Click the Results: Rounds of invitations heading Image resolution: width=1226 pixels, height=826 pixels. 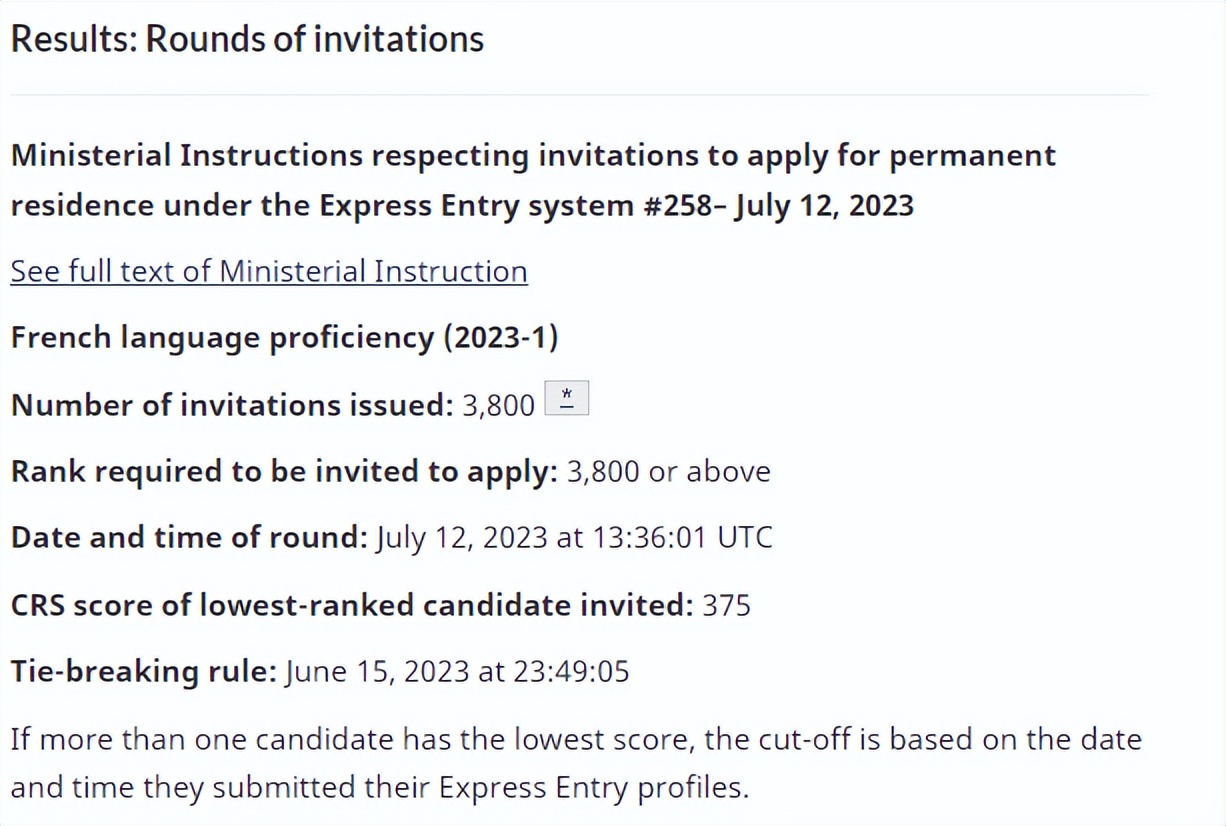point(247,39)
